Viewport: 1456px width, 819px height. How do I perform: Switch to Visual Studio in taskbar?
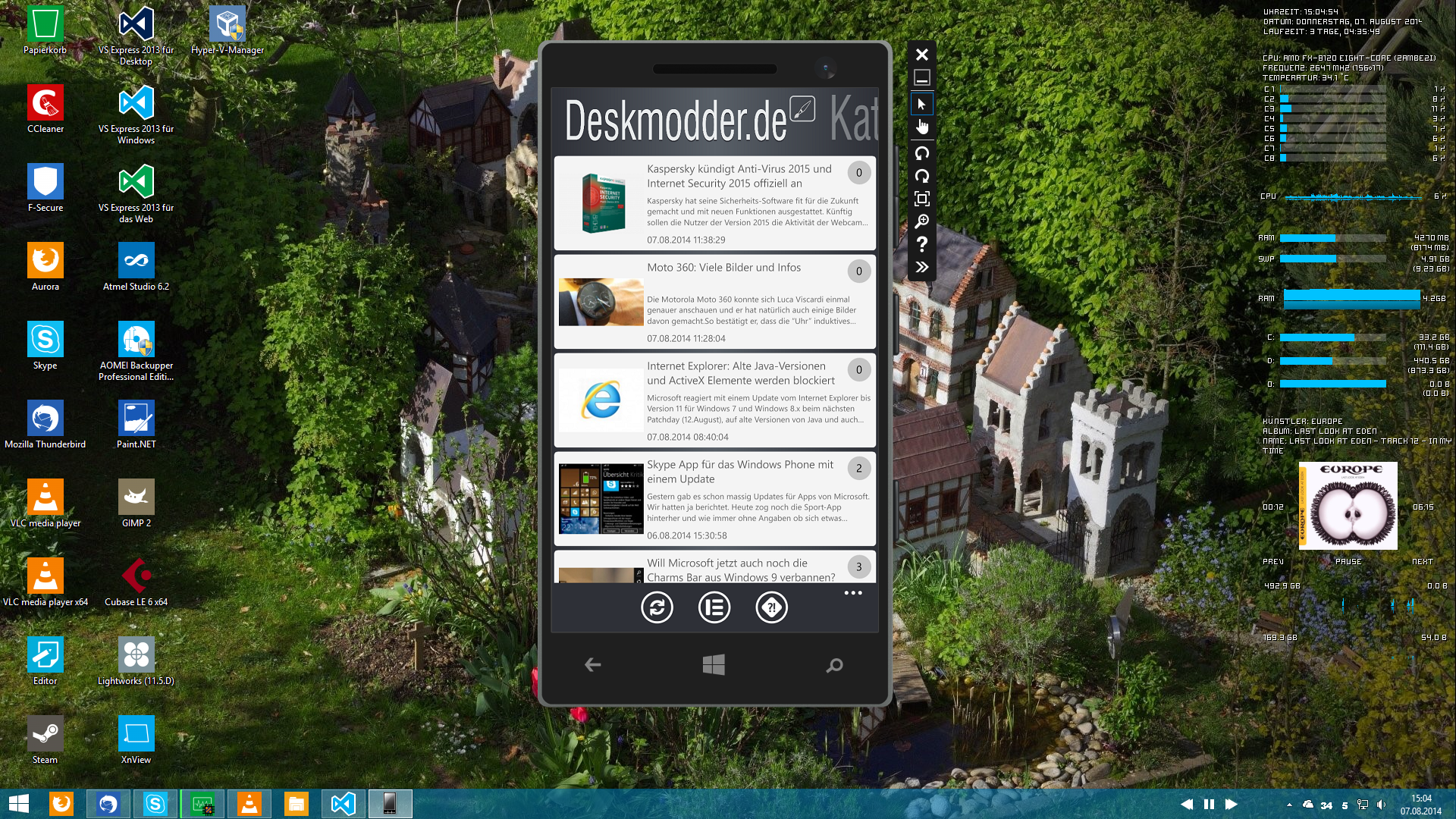344,804
